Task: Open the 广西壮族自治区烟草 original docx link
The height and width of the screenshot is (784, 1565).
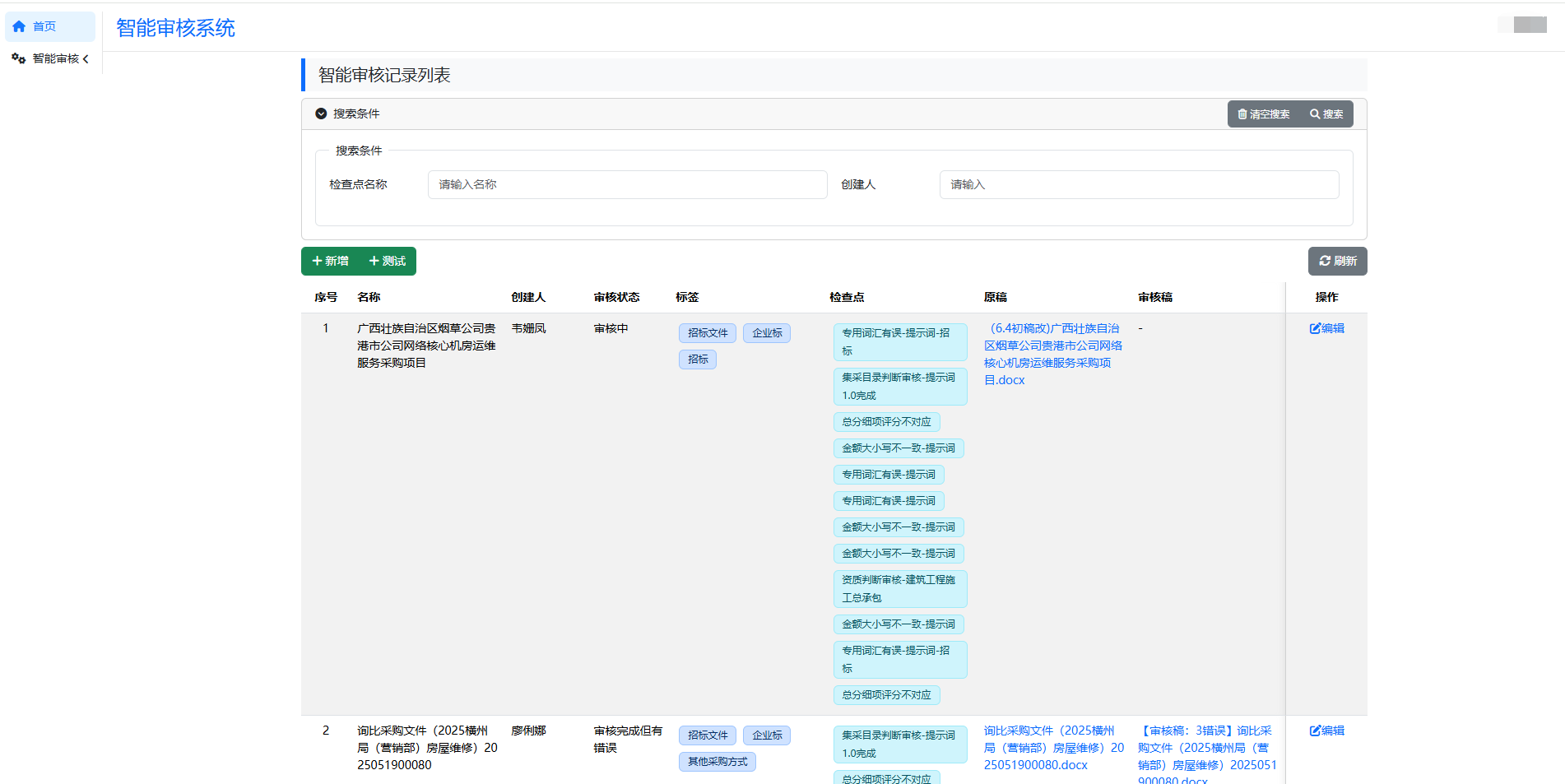Action: point(1052,354)
